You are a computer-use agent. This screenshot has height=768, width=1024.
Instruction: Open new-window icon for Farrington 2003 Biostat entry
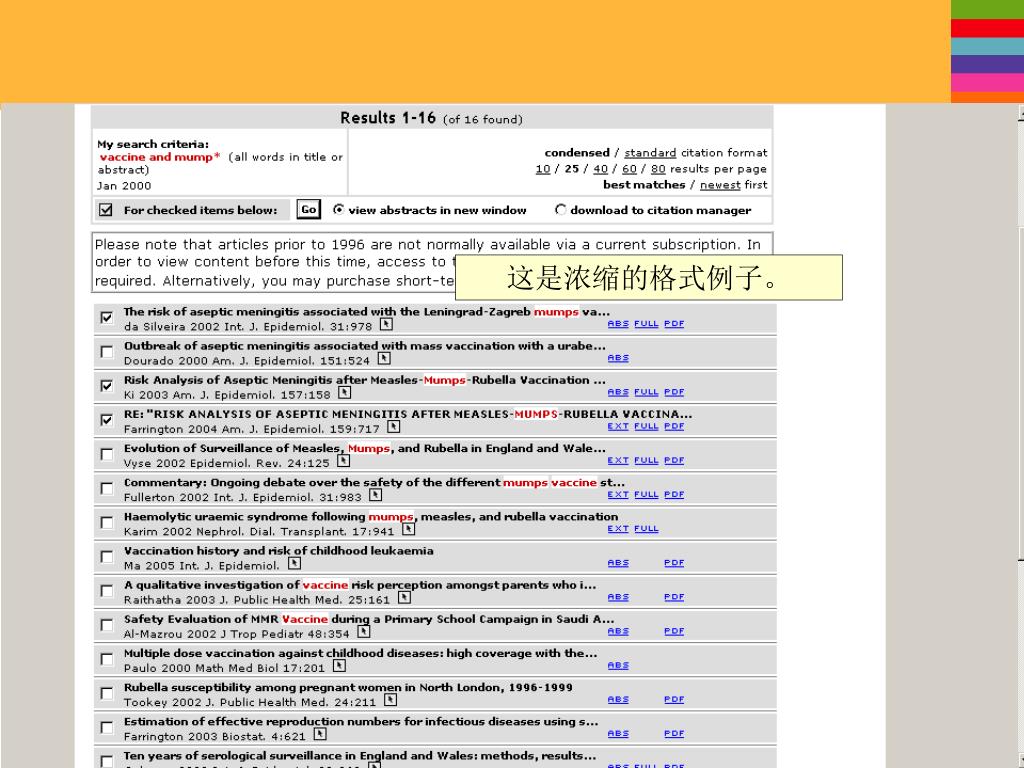pyautogui.click(x=320, y=735)
